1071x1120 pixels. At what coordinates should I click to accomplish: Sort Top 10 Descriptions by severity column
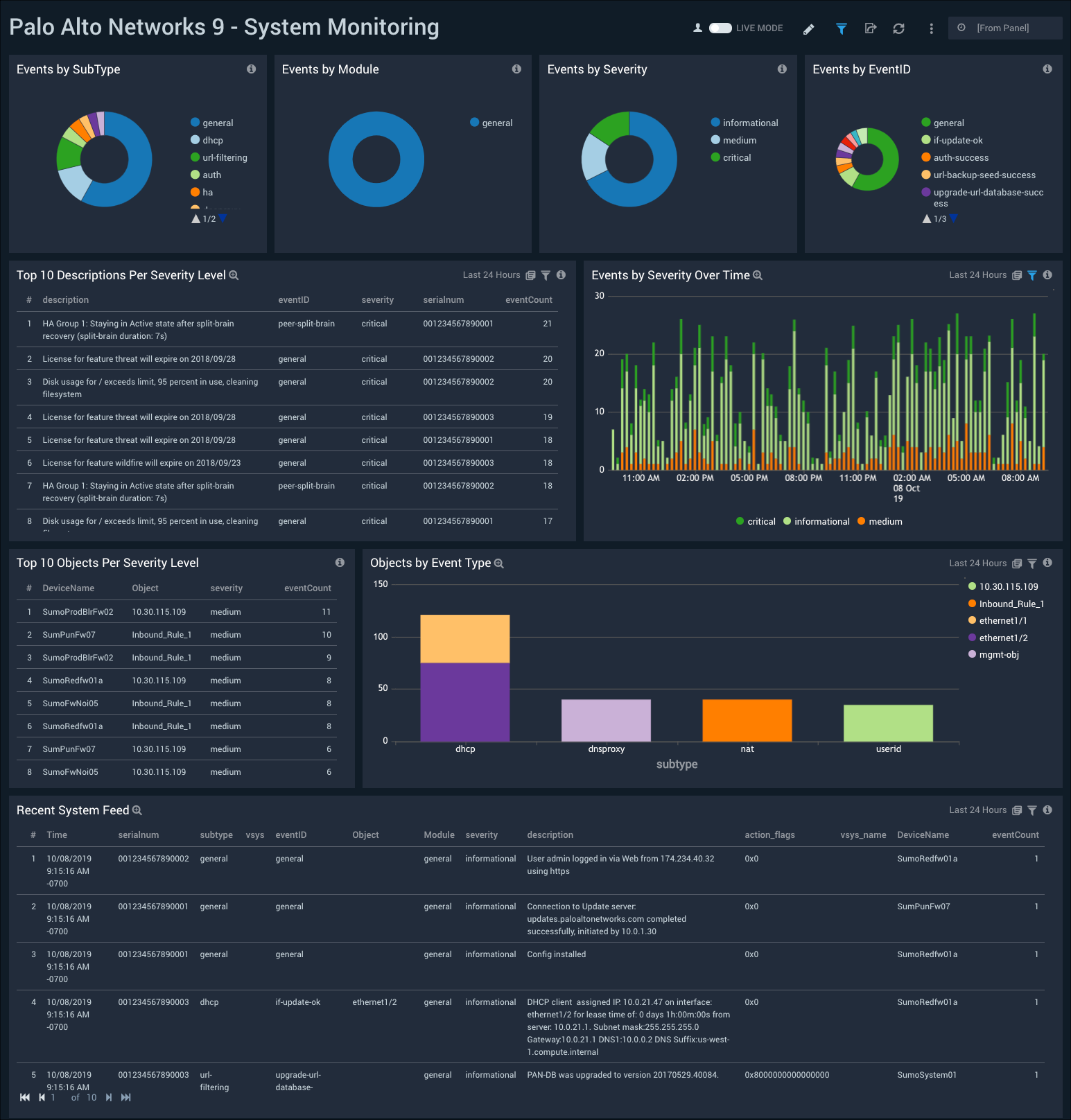377,300
